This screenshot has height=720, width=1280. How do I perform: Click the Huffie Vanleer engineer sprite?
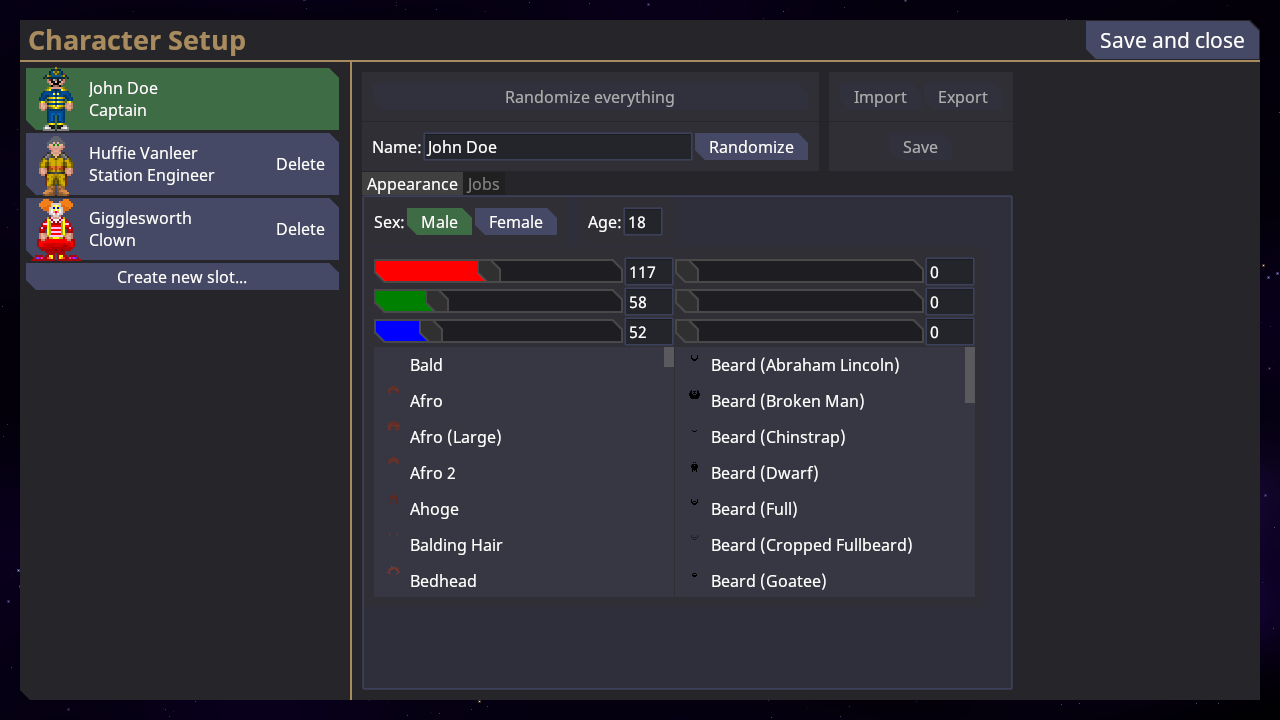coord(56,165)
